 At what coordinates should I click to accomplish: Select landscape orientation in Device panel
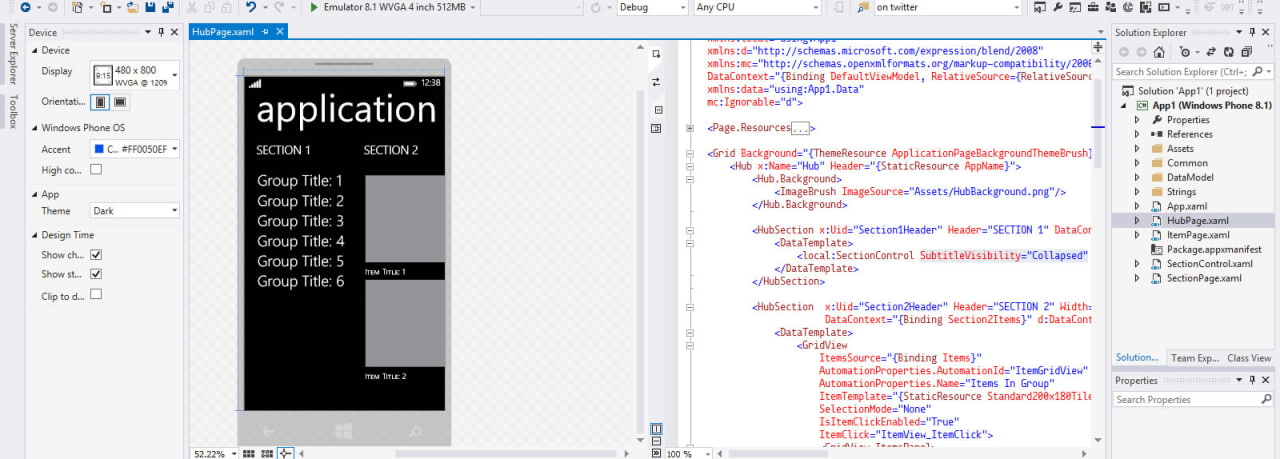(x=119, y=102)
